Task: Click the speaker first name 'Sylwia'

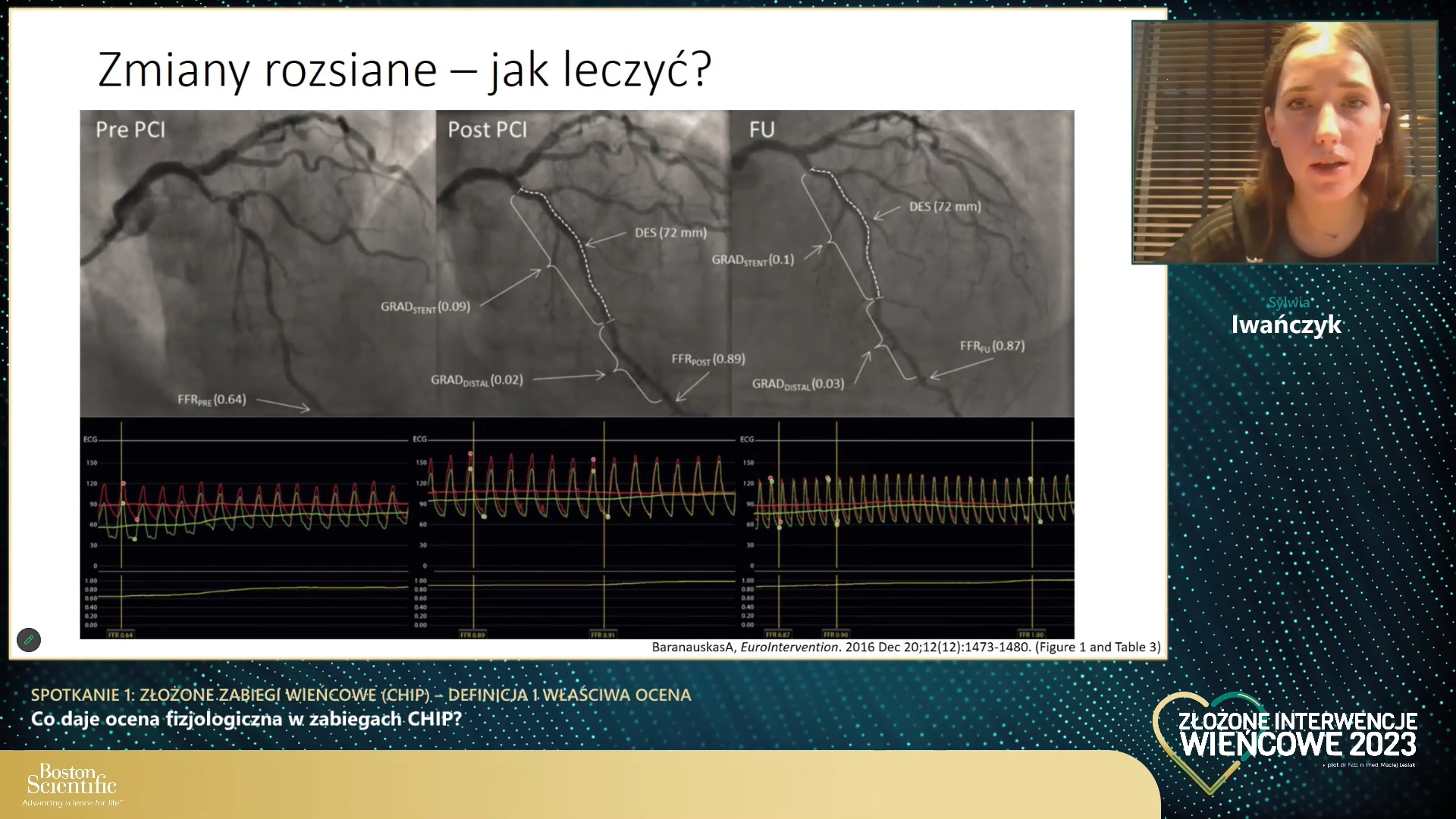Action: tap(1288, 303)
